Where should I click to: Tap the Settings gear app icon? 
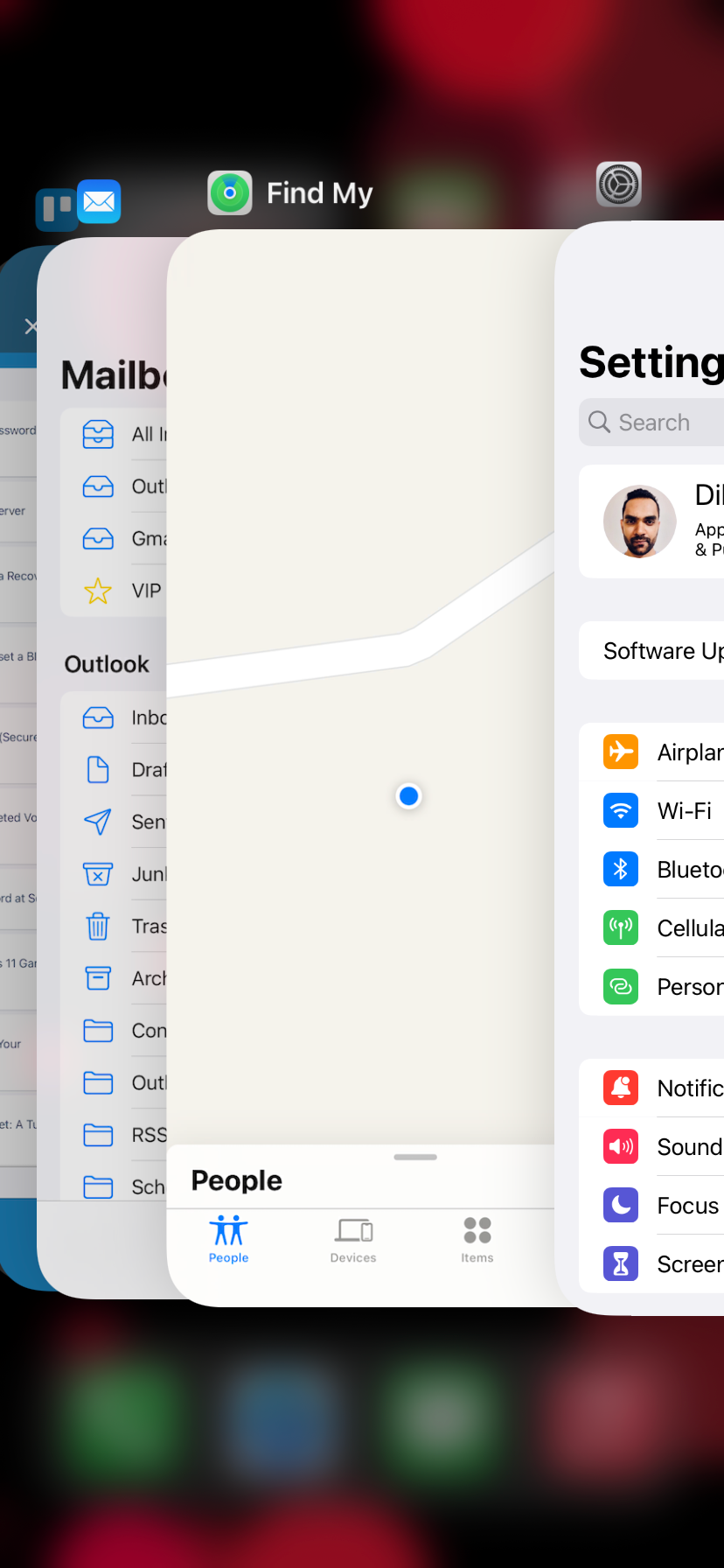619,185
